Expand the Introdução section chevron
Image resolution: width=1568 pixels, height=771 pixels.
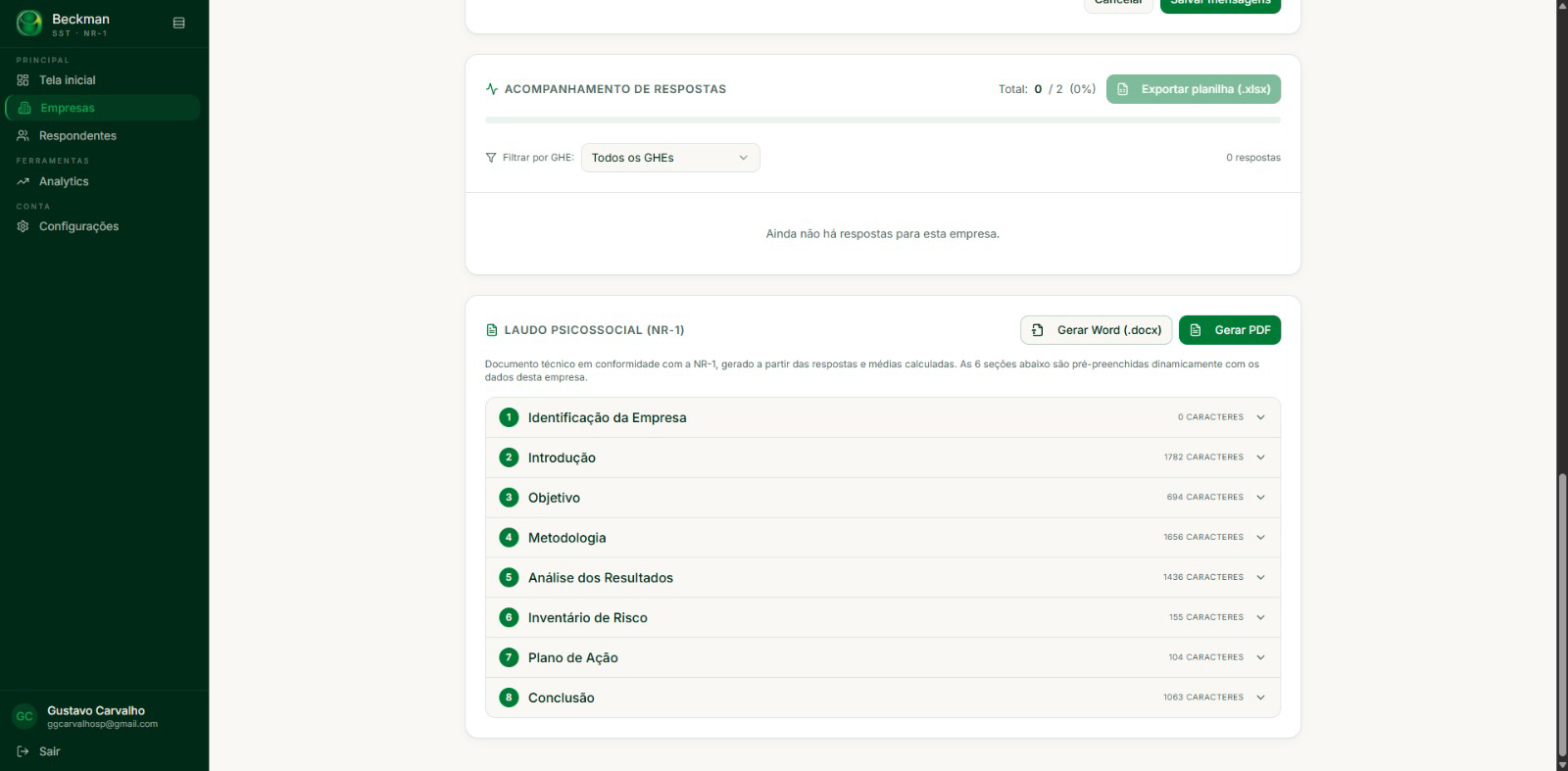[1260, 458]
